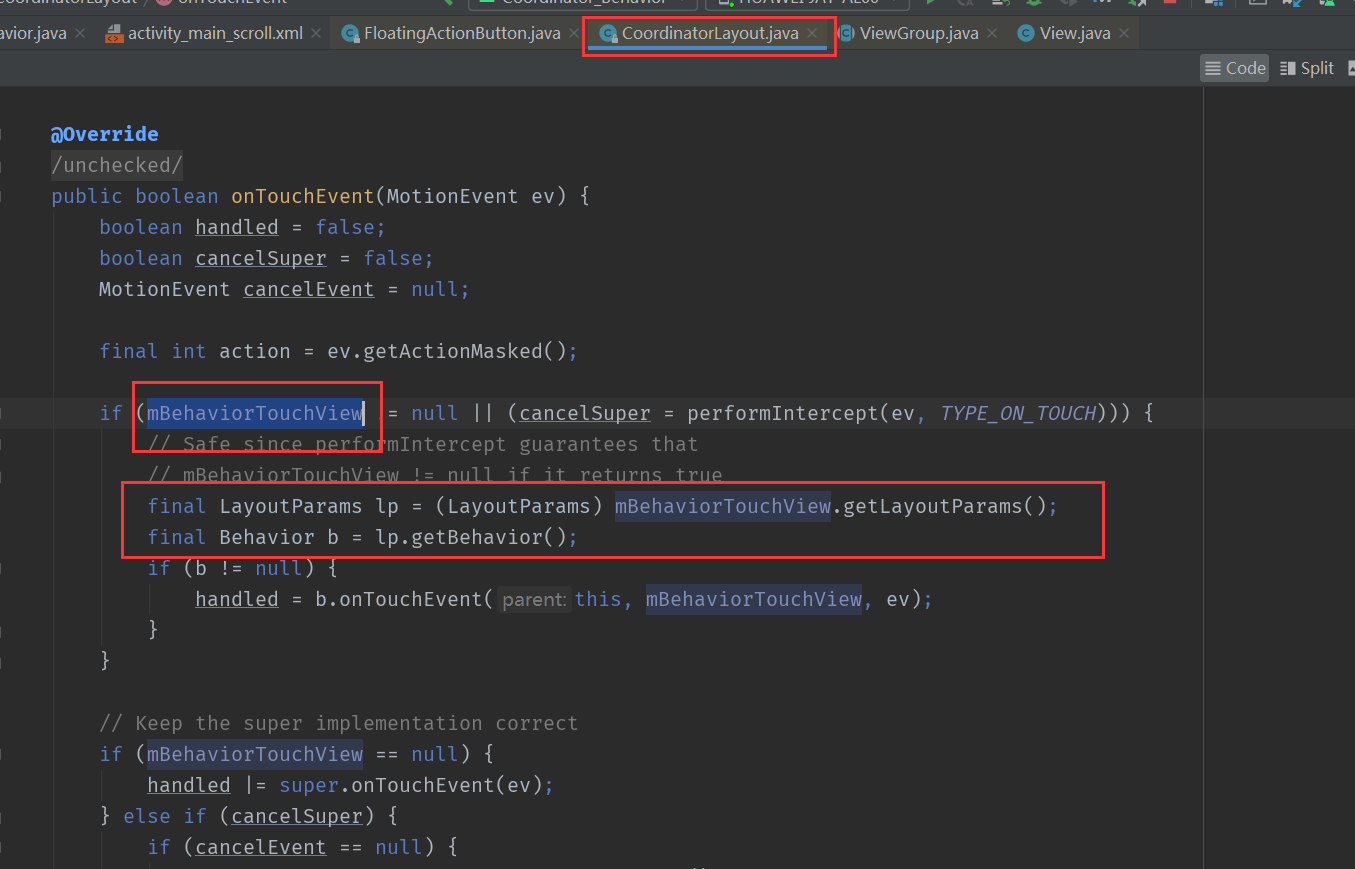Screen dimensions: 1355x869
Task: Select the CoordinatorLayout.java tab
Action: pos(710,33)
